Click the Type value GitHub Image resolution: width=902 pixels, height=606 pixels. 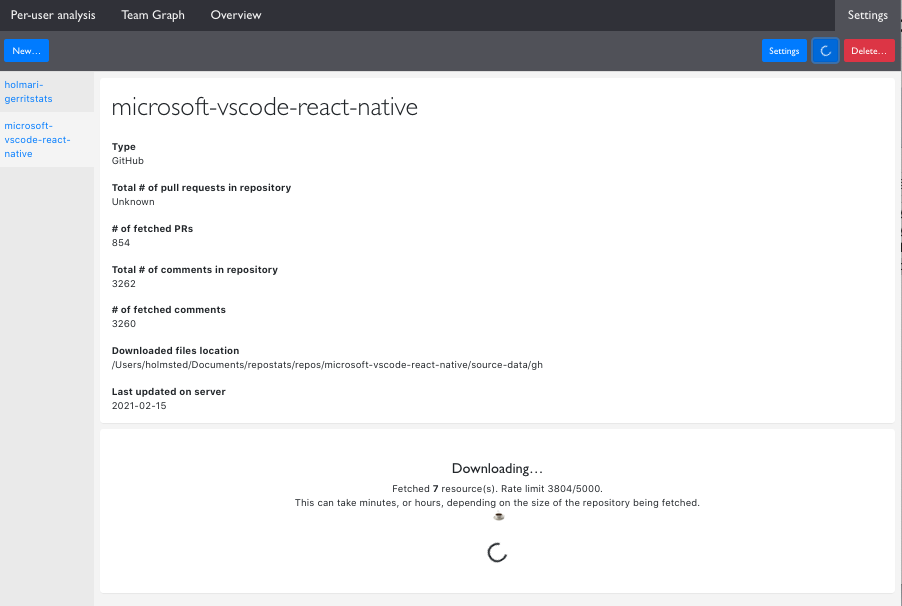coord(128,161)
